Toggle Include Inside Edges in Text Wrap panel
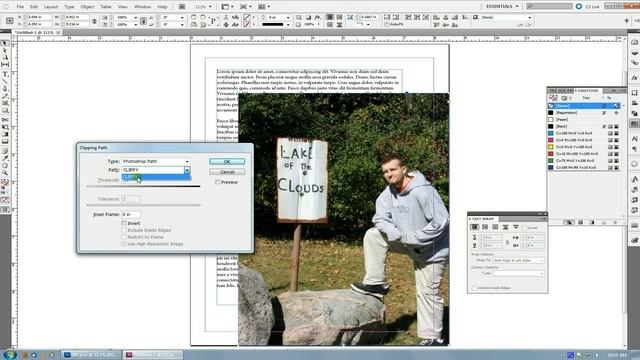Image resolution: width=640 pixels, height=360 pixels. (475, 288)
